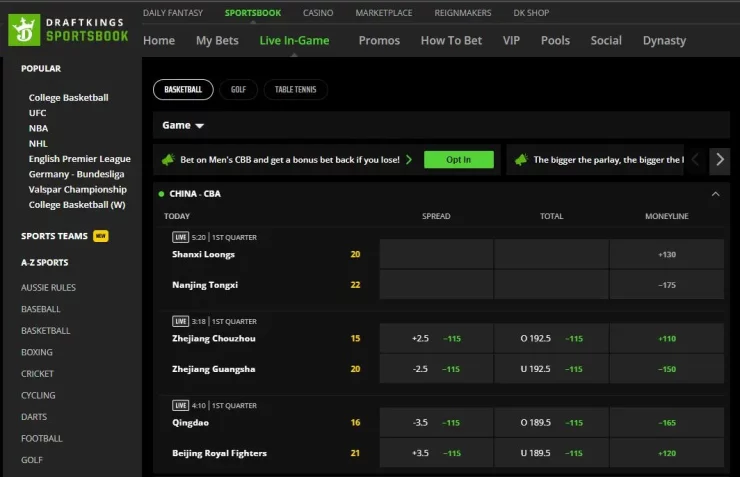Screen dimensions: 740x477
Task: Click the Opt In button
Action: point(459,159)
